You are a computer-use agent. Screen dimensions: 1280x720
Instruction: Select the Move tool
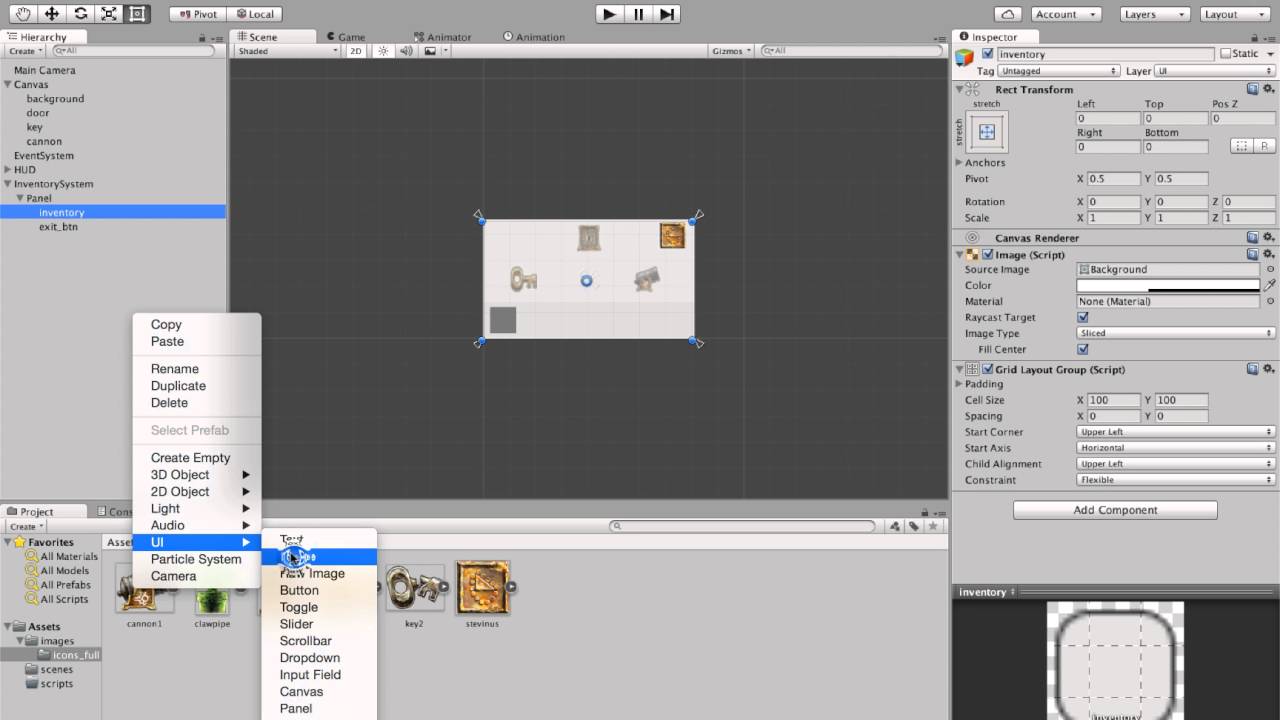[52, 14]
